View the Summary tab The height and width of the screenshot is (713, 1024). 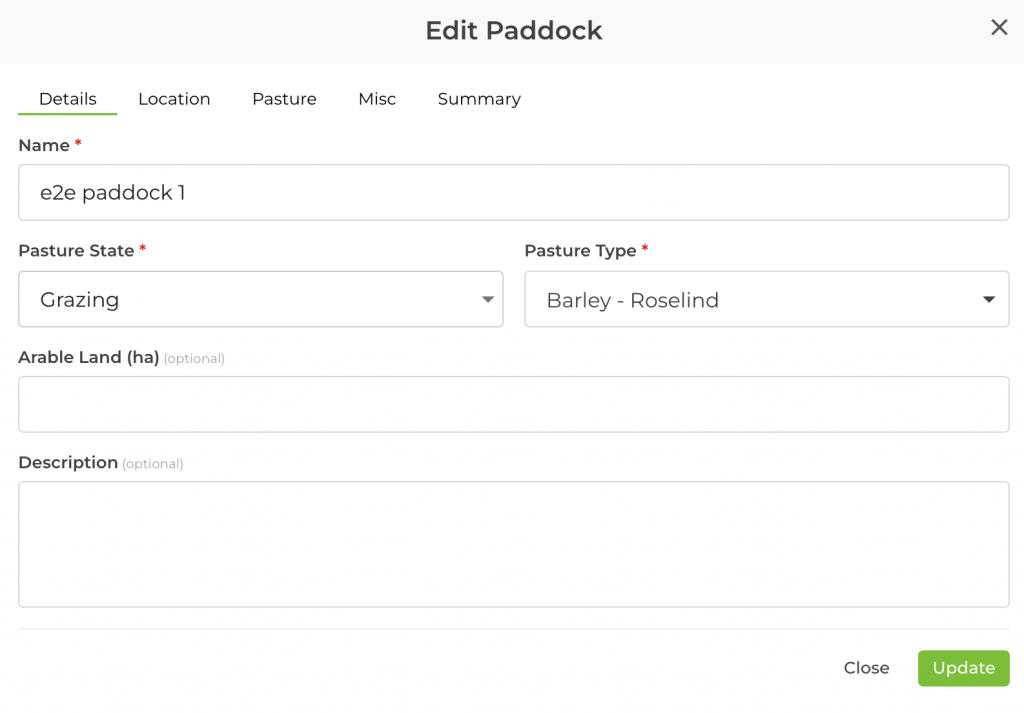[479, 99]
